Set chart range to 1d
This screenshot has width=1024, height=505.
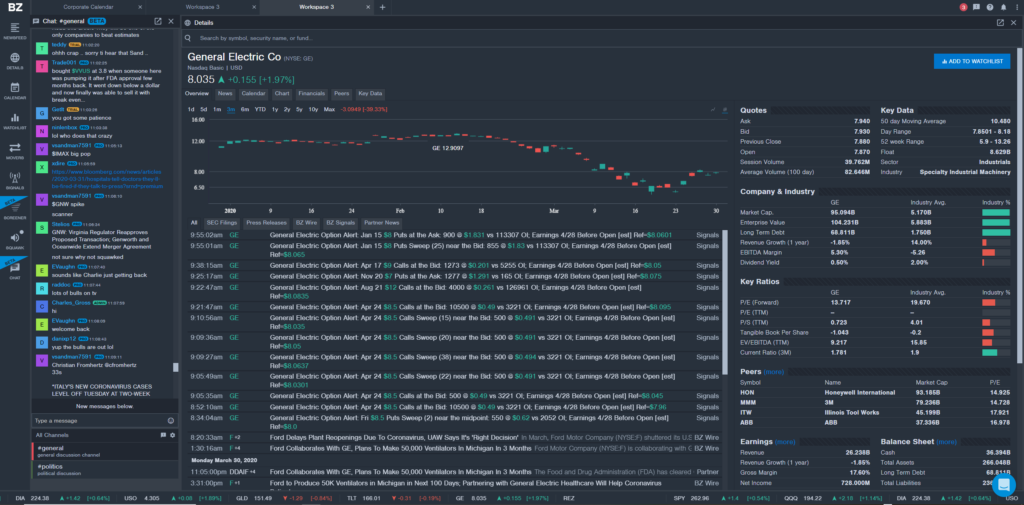click(x=191, y=109)
